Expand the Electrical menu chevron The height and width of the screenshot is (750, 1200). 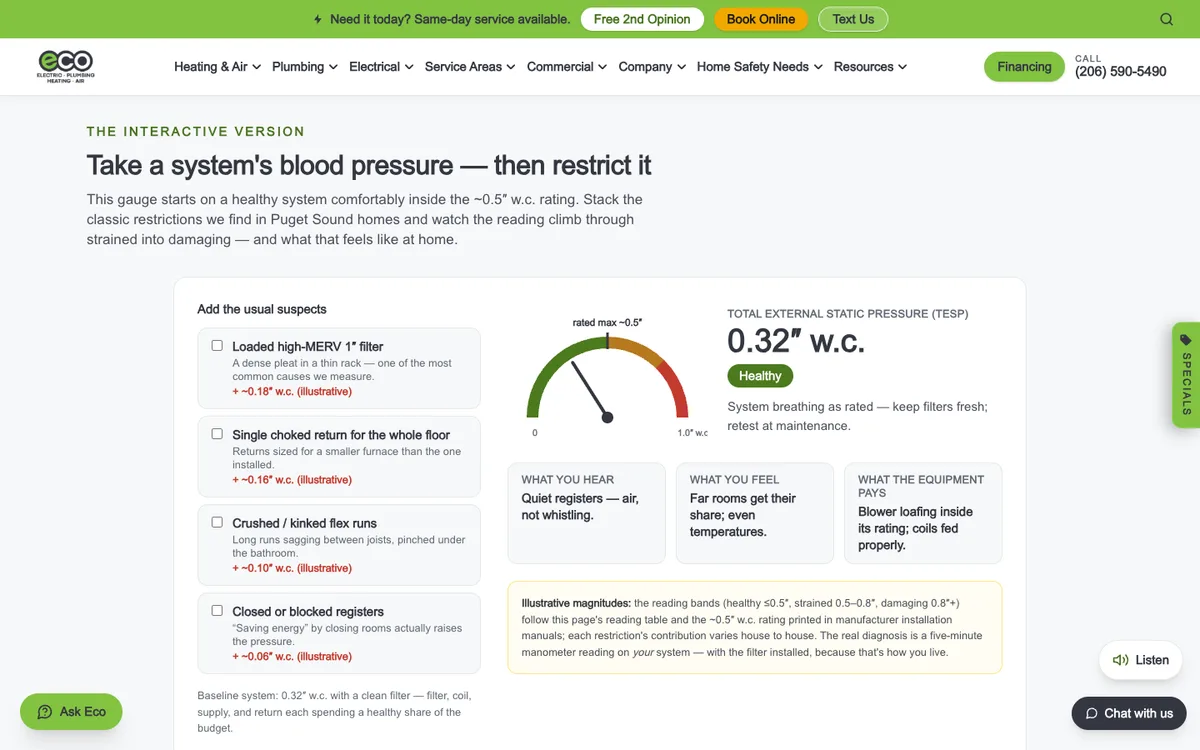pos(409,67)
